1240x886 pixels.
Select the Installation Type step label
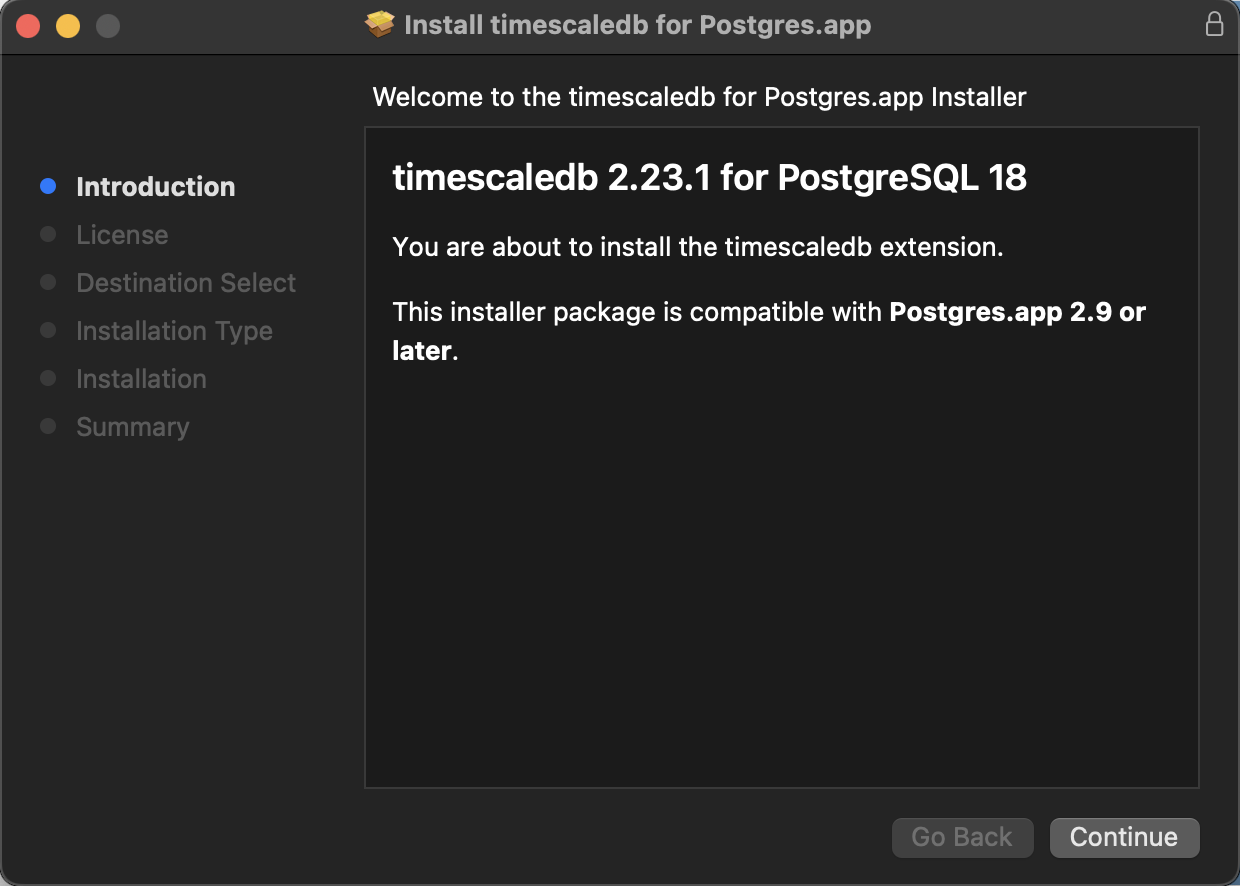click(174, 331)
